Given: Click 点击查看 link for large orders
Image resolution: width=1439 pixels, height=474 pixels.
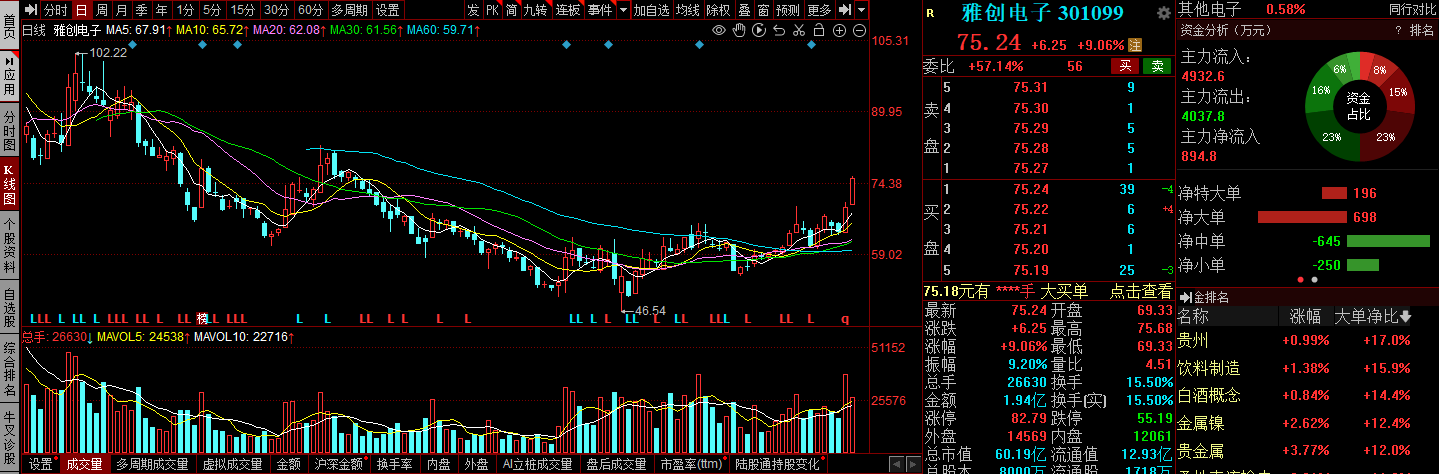Looking at the screenshot, I should (x=1141, y=291).
